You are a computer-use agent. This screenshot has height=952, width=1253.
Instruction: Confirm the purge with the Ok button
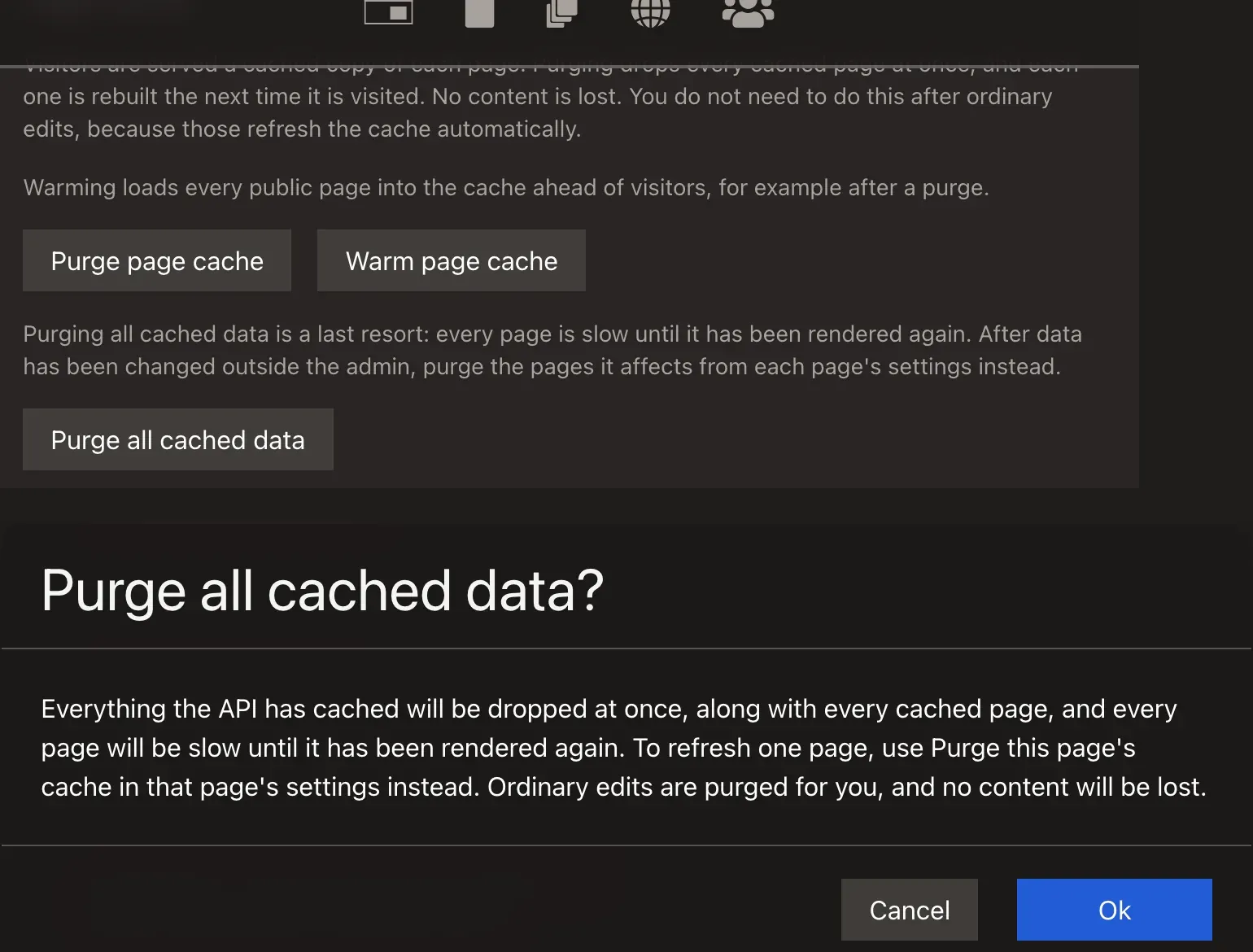(x=1114, y=910)
